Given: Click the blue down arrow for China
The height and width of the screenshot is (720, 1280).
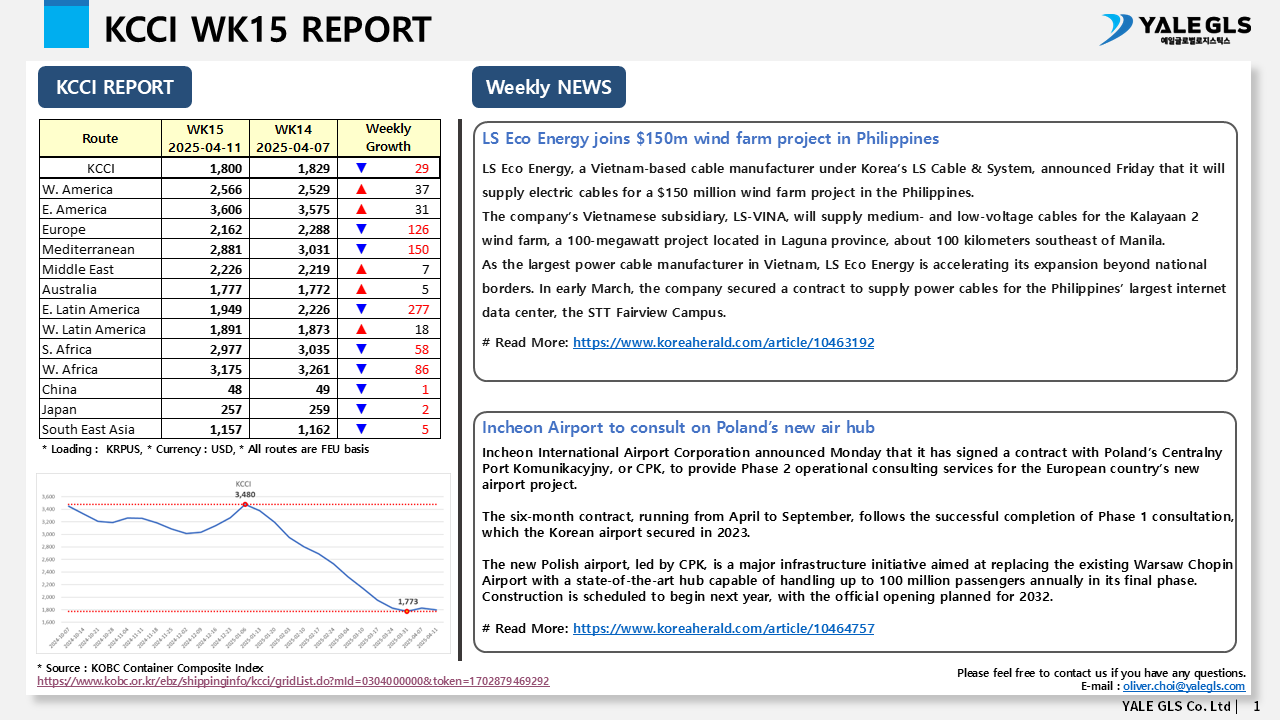Looking at the screenshot, I should pyautogui.click(x=361, y=389).
